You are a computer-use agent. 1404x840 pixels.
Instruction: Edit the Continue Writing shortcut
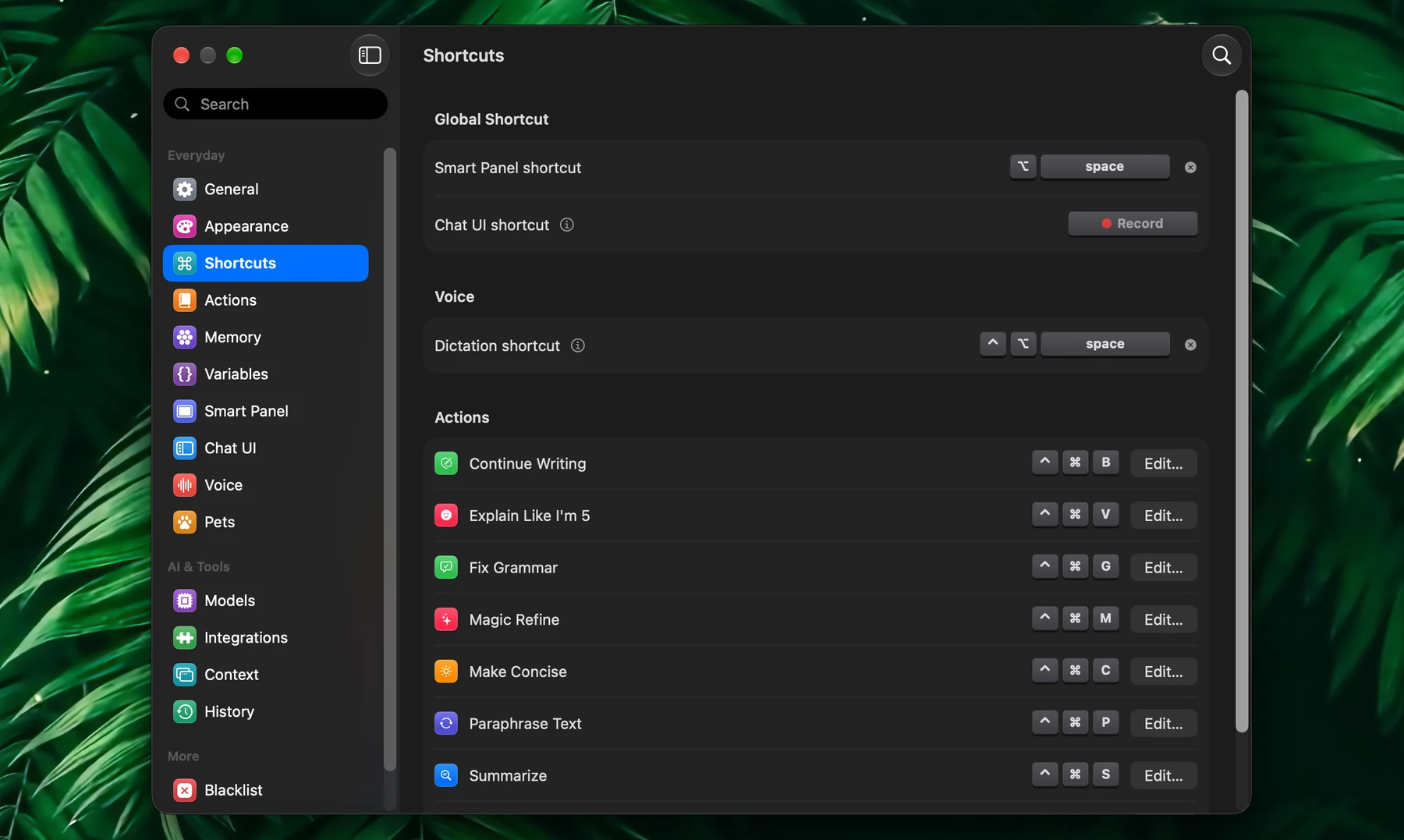tap(1163, 463)
